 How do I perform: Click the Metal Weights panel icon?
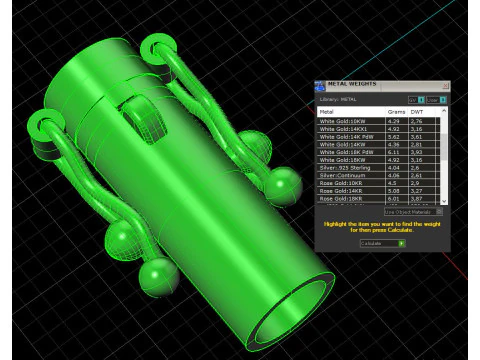coord(320,86)
